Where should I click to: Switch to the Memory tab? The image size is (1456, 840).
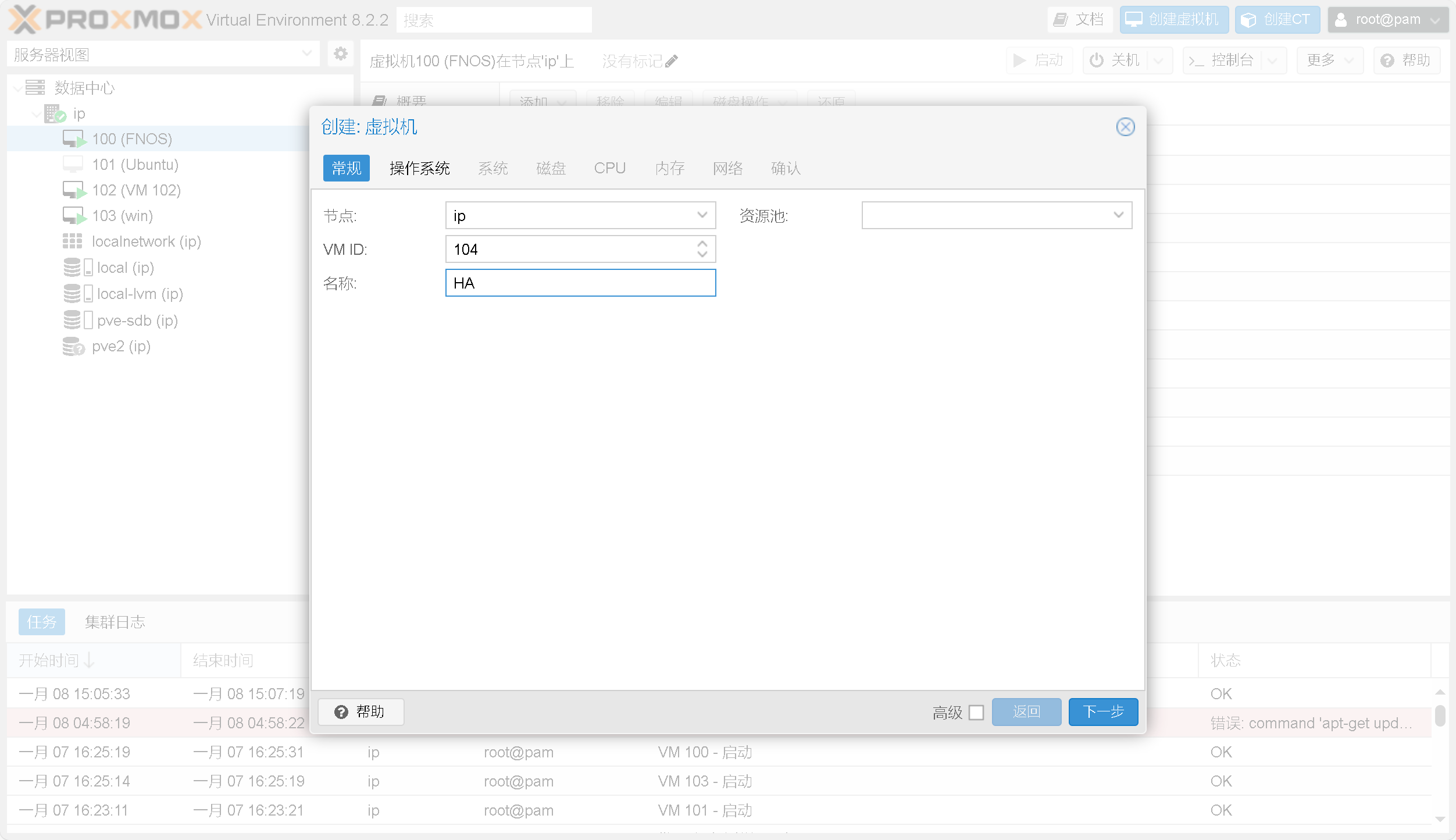pos(669,168)
